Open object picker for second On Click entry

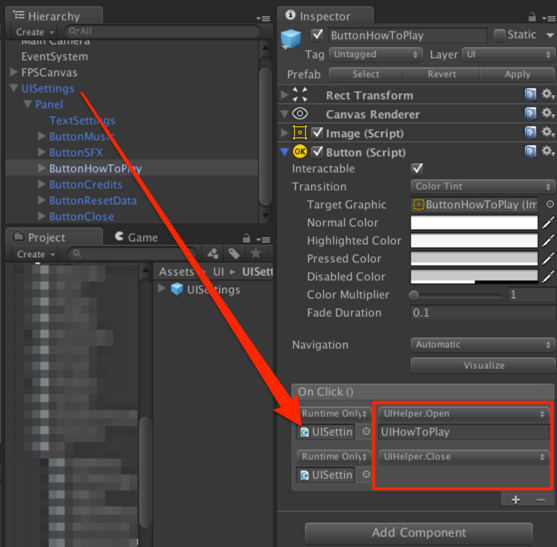click(366, 475)
